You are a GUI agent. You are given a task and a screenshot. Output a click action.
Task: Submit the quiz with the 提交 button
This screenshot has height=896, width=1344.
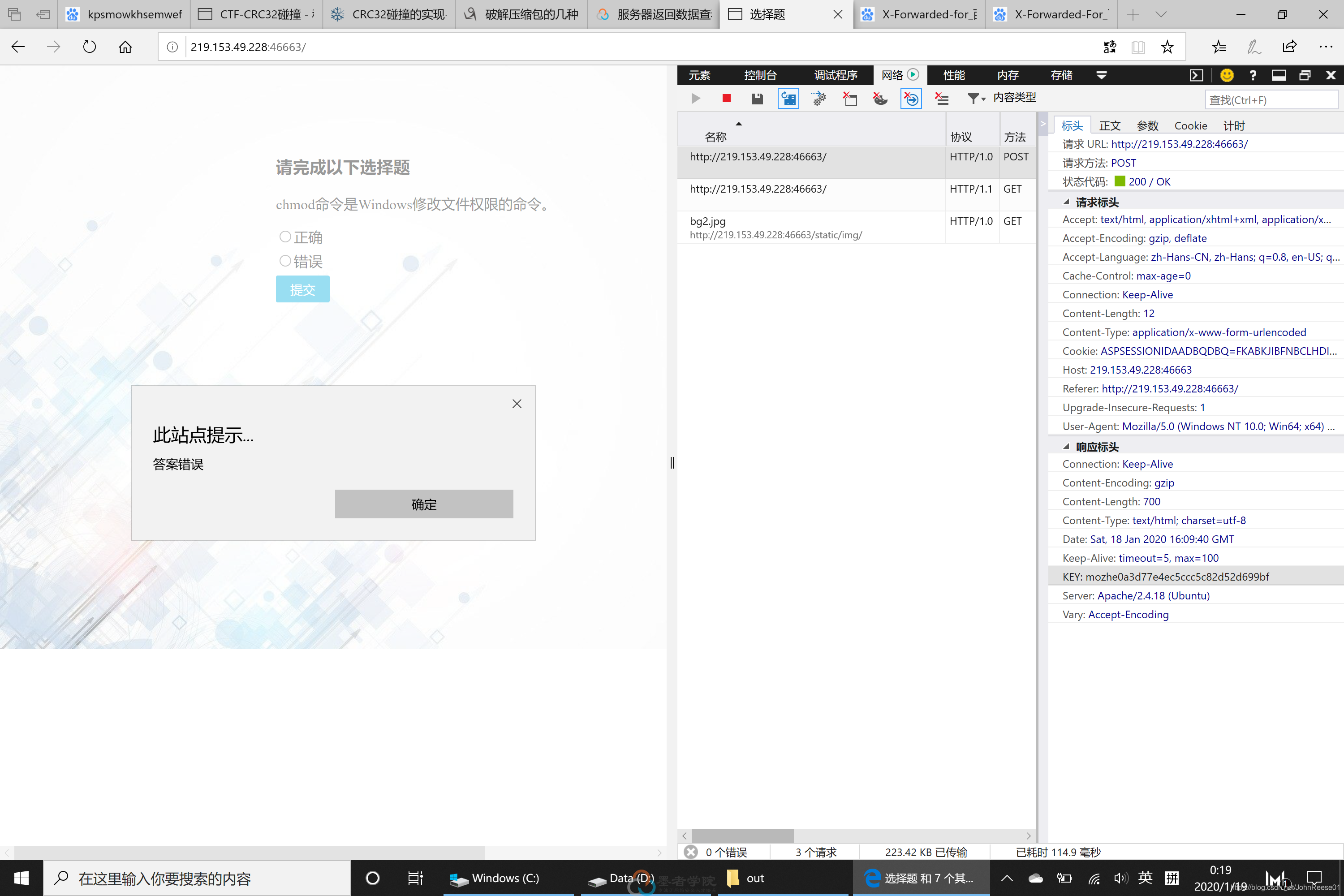click(x=302, y=289)
